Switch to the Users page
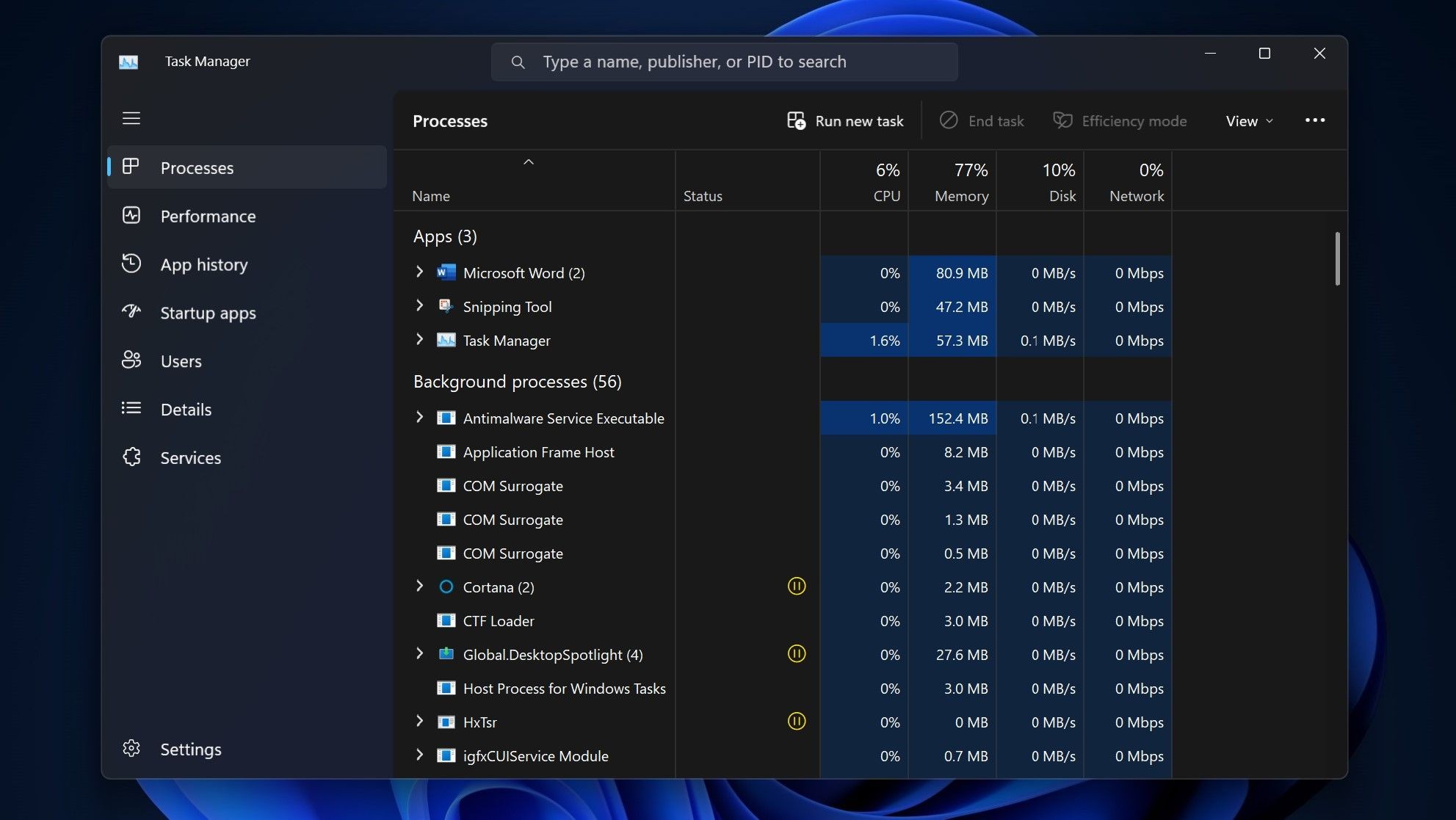The height and width of the screenshot is (820, 1456). tap(247, 361)
